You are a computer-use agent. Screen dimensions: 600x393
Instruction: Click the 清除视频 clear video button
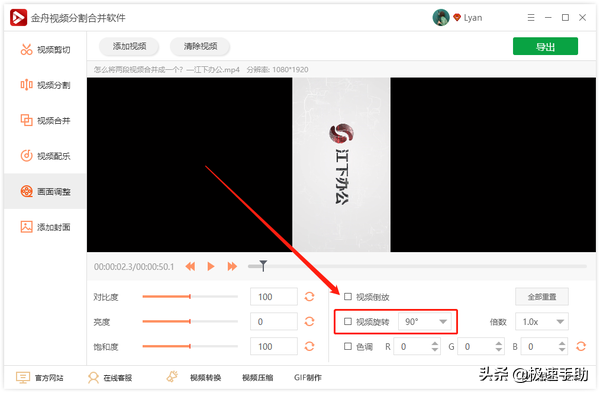tap(200, 46)
